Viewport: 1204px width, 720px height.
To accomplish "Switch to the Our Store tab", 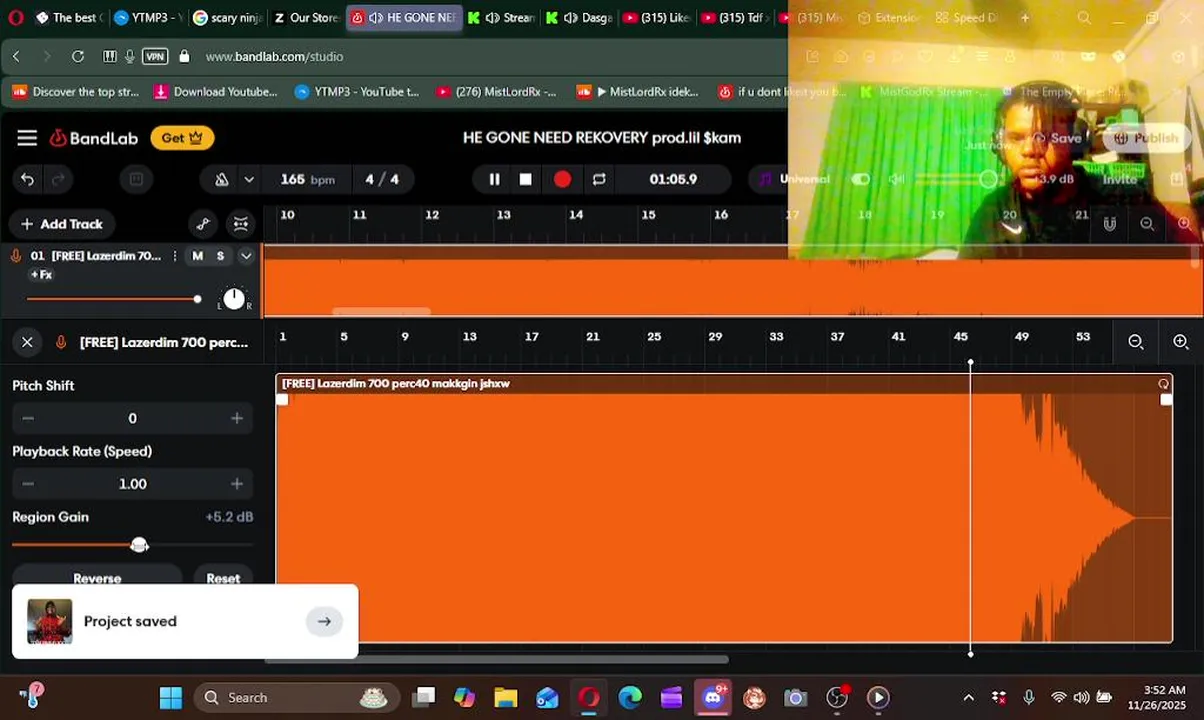I will point(305,18).
